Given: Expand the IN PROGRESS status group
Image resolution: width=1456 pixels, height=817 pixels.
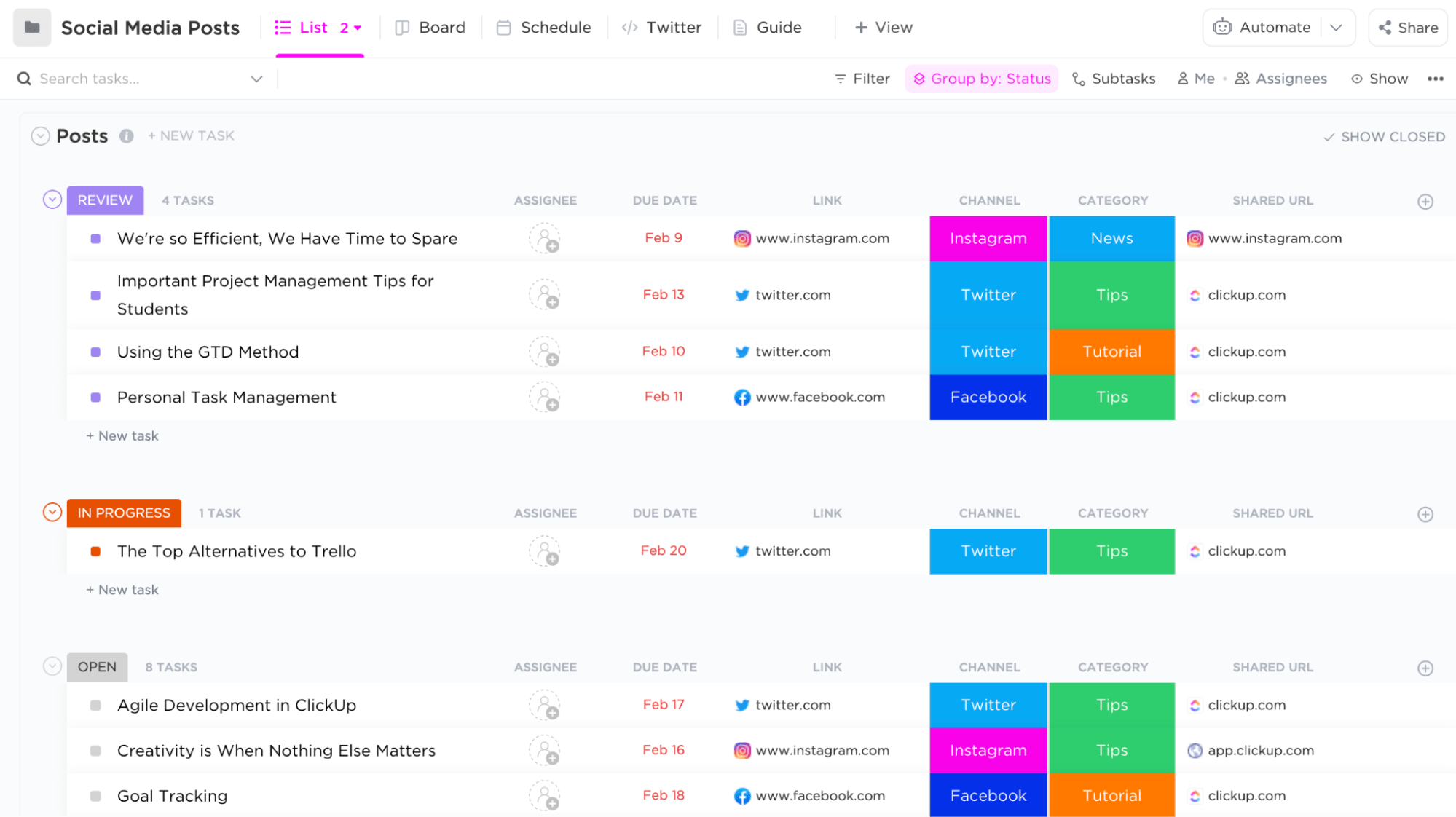Looking at the screenshot, I should point(52,512).
